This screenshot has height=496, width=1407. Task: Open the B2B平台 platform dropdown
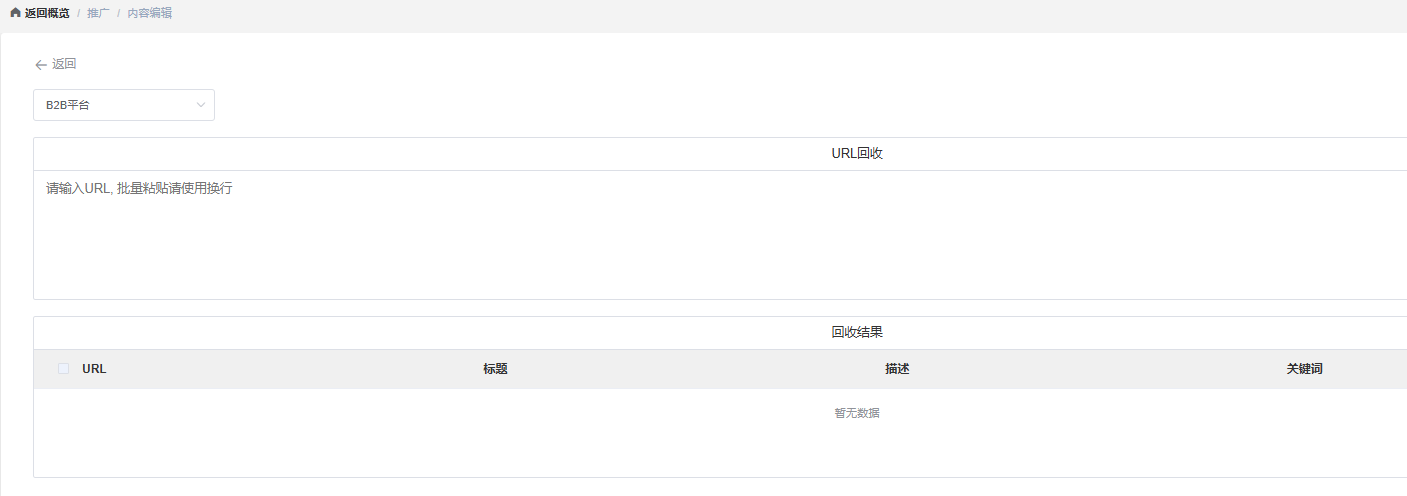(x=123, y=105)
